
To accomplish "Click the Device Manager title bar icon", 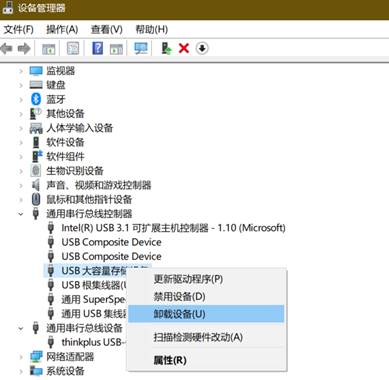I will (x=7, y=7).
